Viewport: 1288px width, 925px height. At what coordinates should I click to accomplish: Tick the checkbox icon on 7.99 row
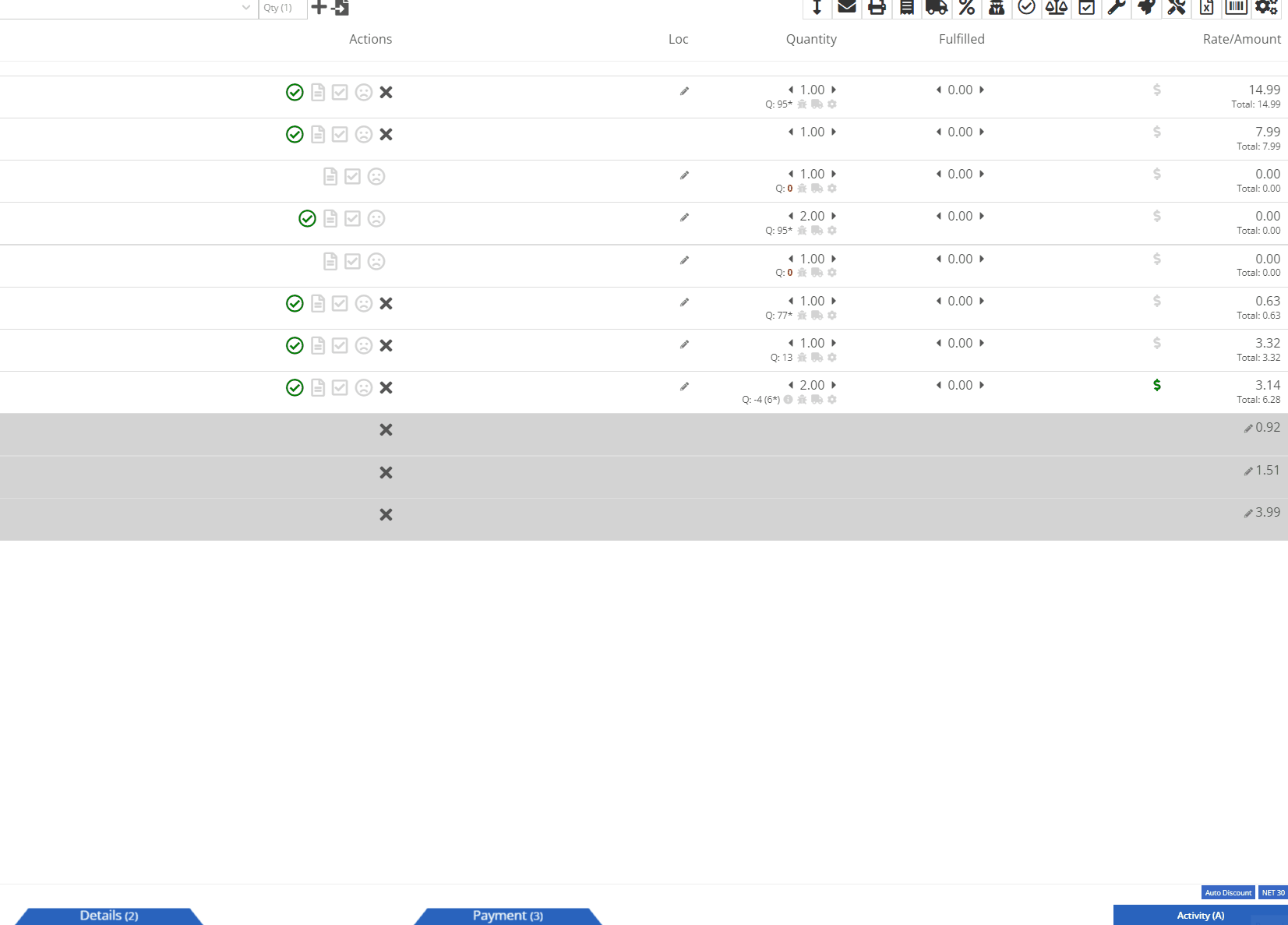point(340,134)
